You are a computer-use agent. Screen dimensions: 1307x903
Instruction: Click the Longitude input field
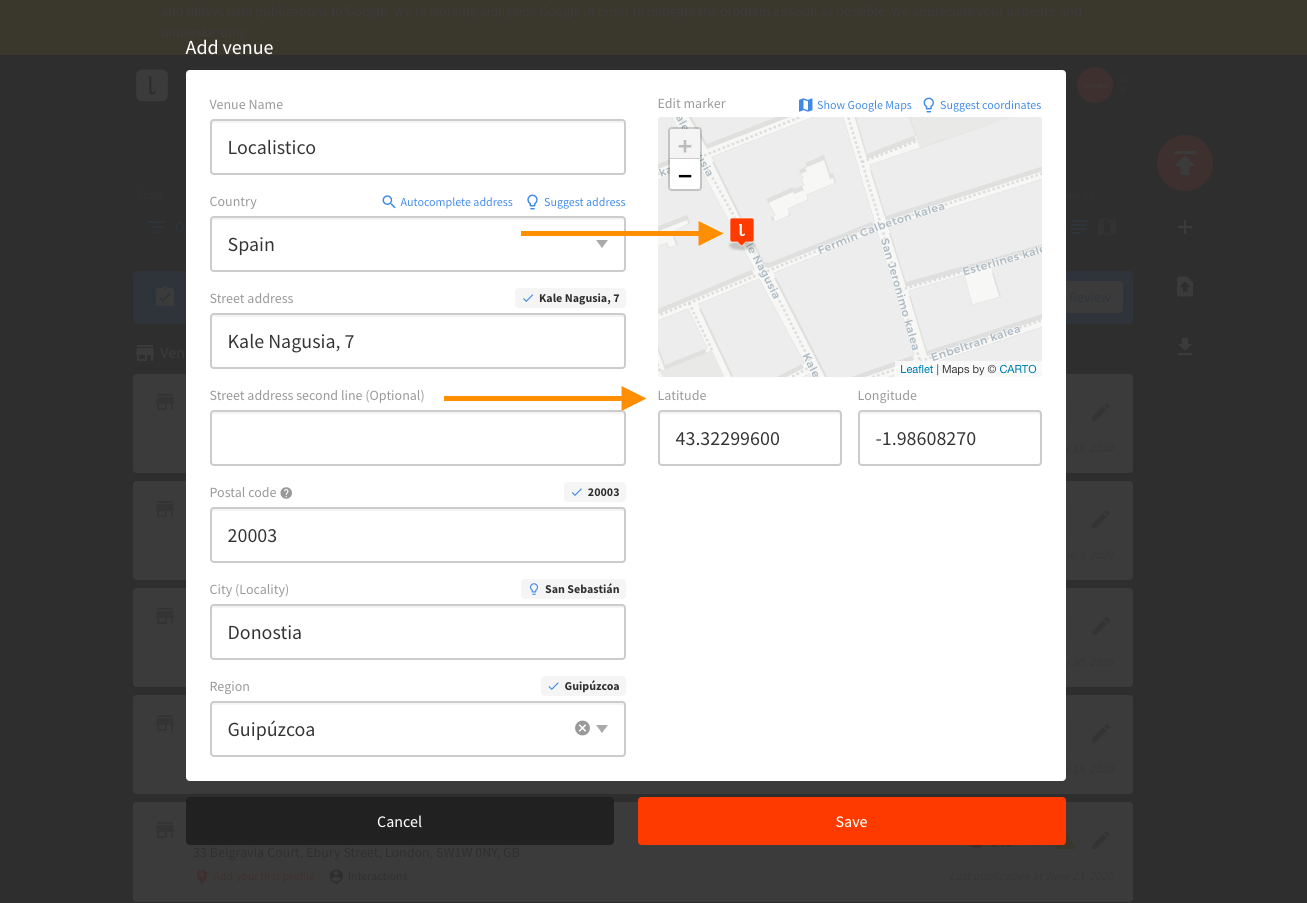(x=949, y=438)
